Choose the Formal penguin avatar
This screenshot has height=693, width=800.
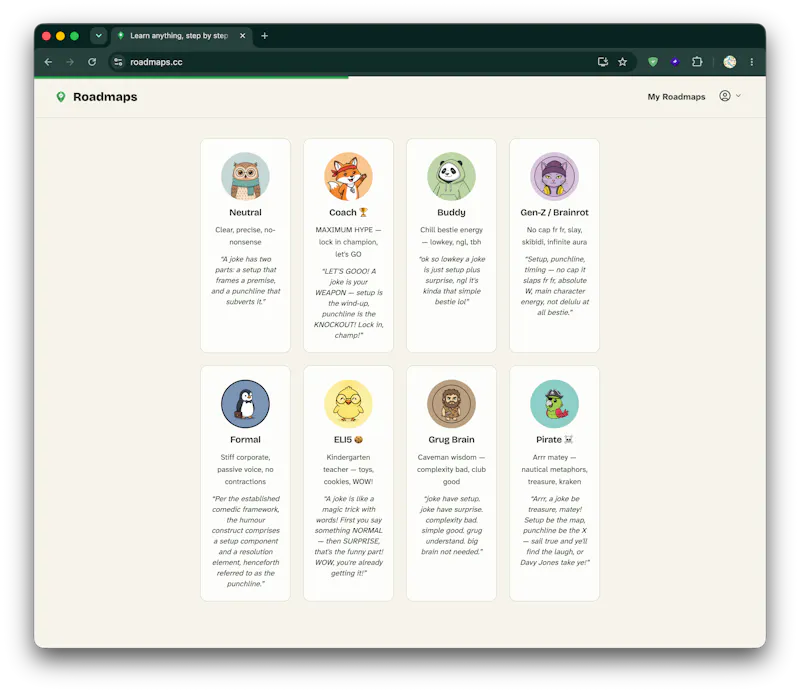point(245,404)
